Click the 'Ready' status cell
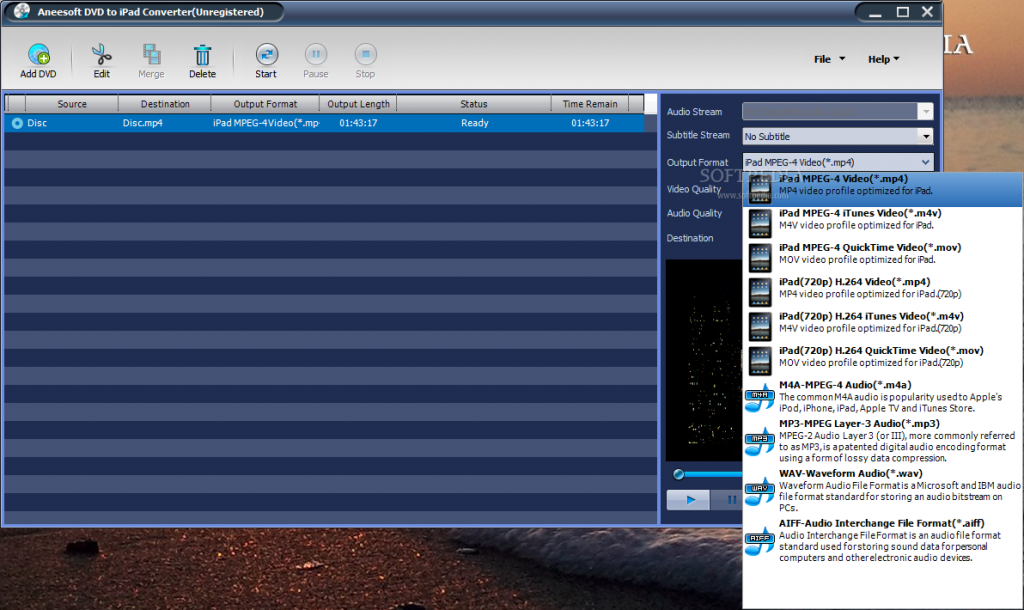Image resolution: width=1024 pixels, height=610 pixels. coord(475,123)
